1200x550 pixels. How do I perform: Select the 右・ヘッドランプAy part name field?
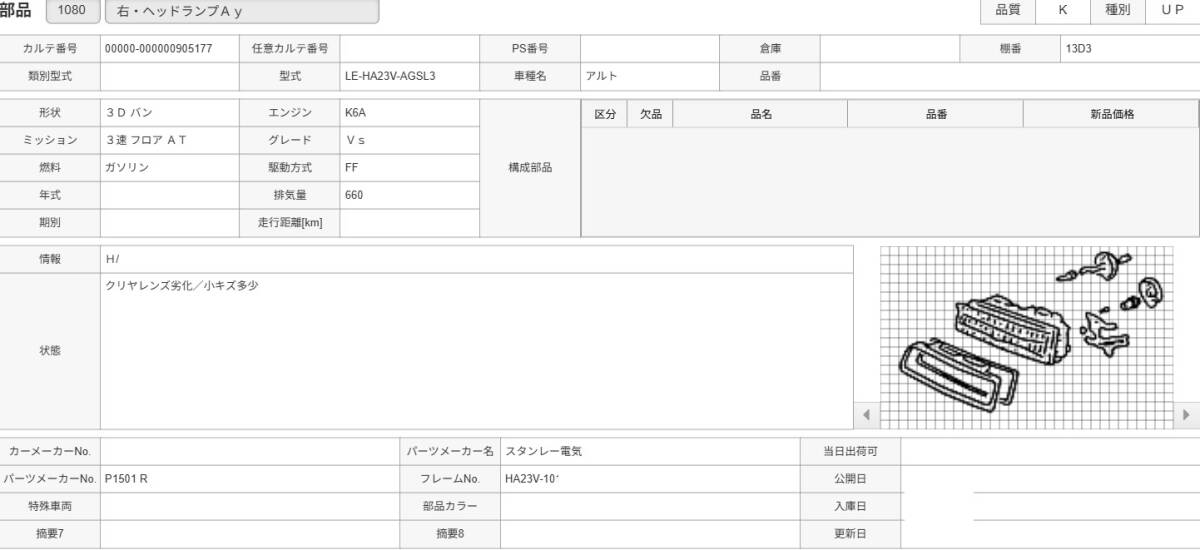click(x=241, y=11)
